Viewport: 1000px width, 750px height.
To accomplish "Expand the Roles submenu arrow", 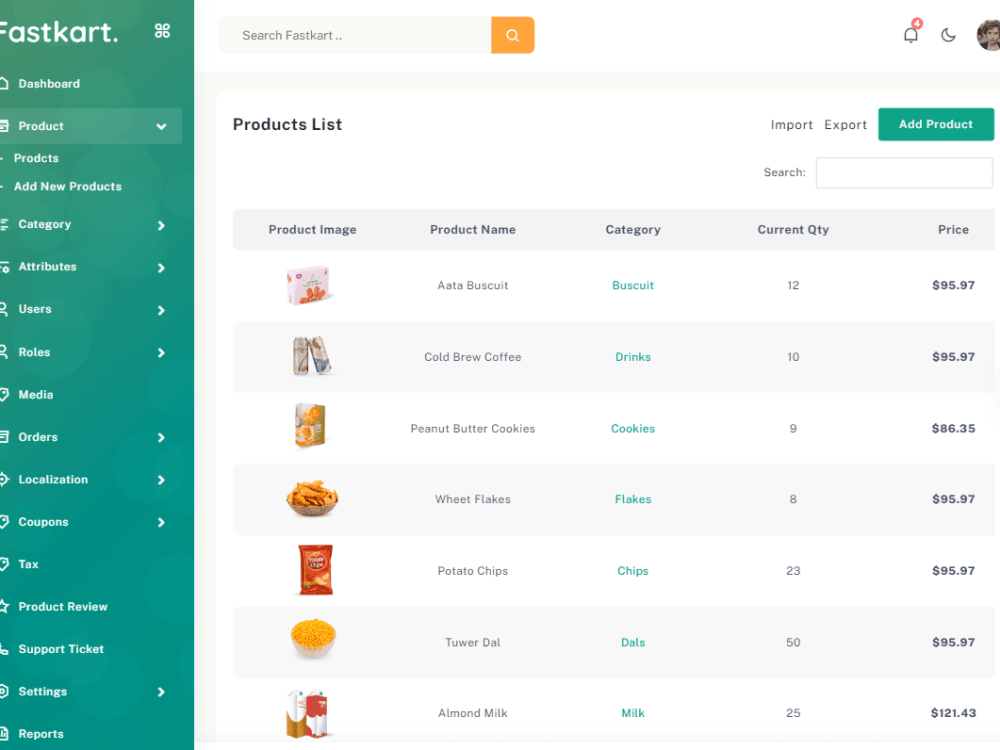I will [161, 353].
